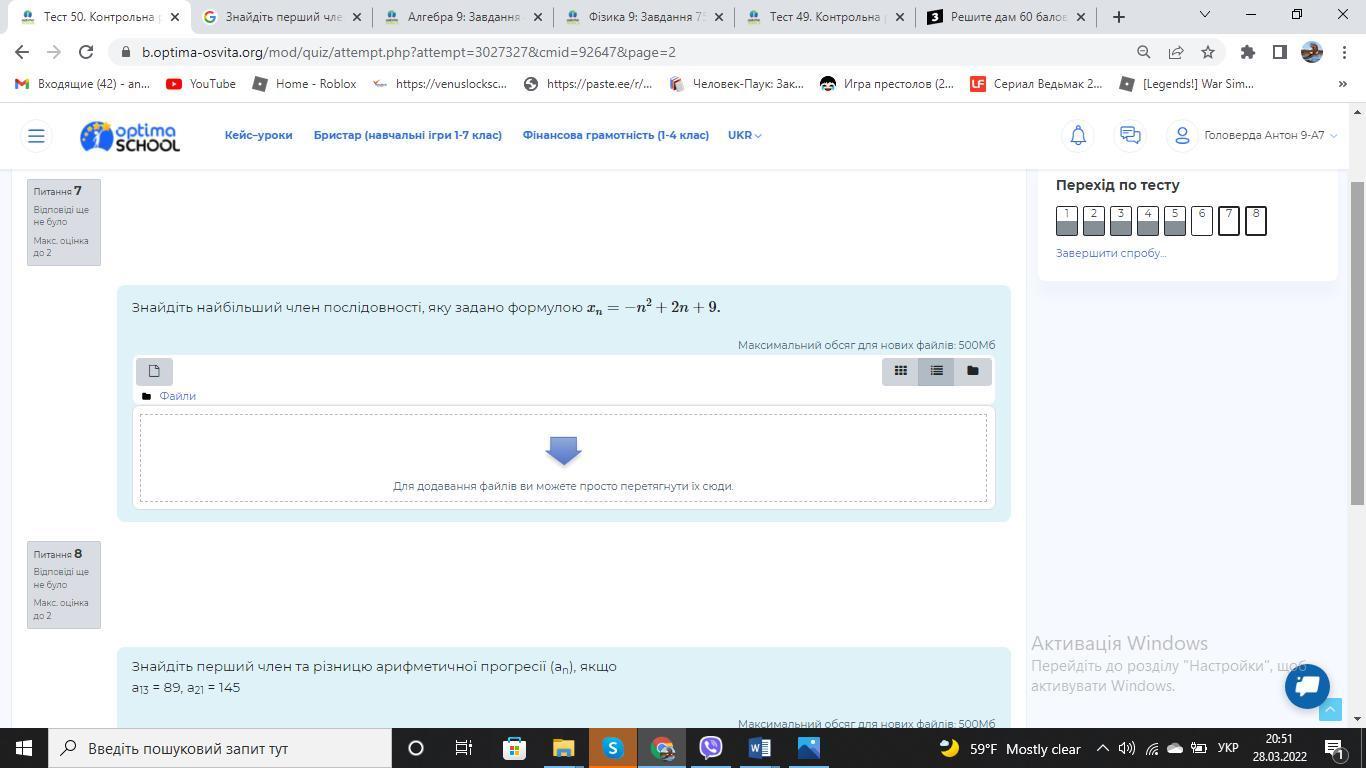Open the Кейс-уроки menu item
This screenshot has width=1366, height=768.
(x=258, y=135)
